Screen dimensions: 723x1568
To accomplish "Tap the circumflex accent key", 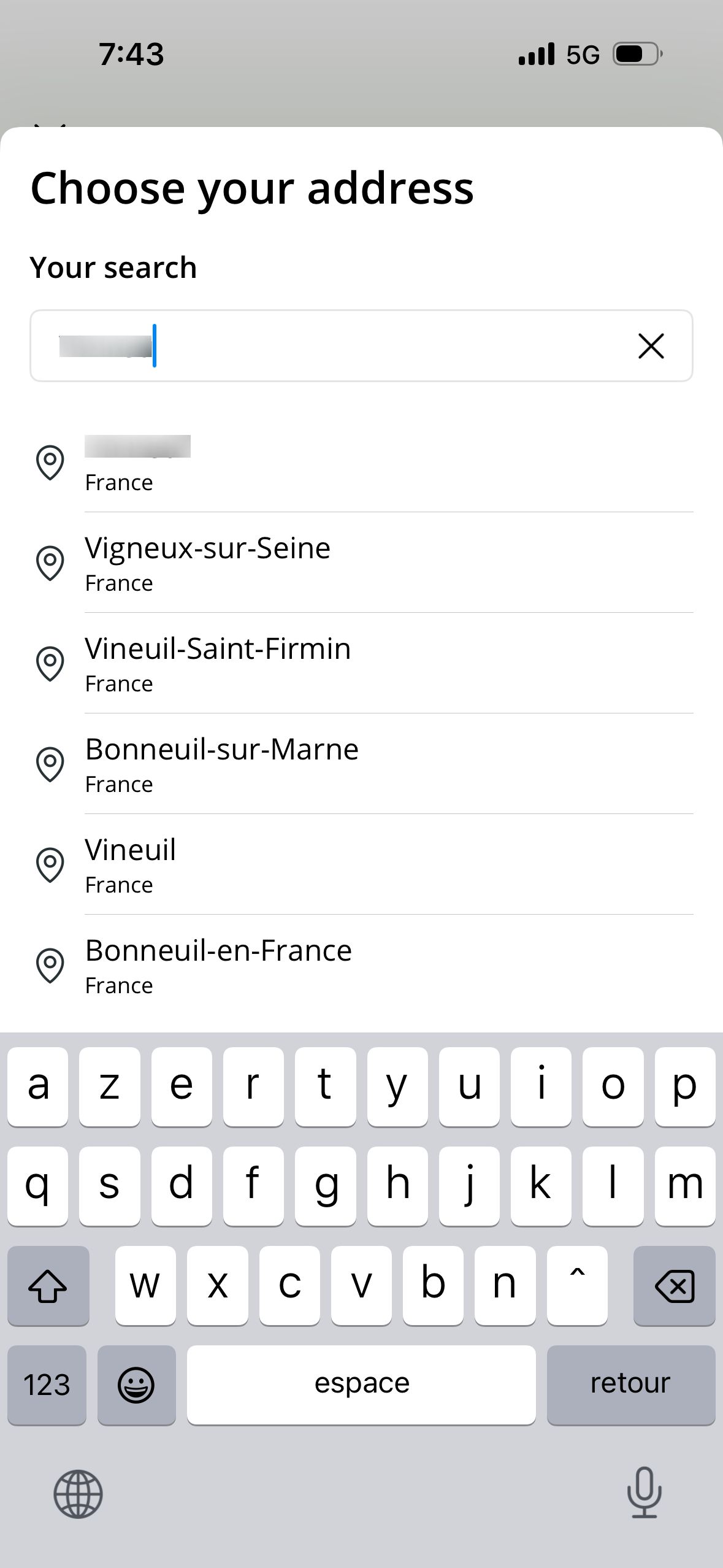I will (x=577, y=1285).
